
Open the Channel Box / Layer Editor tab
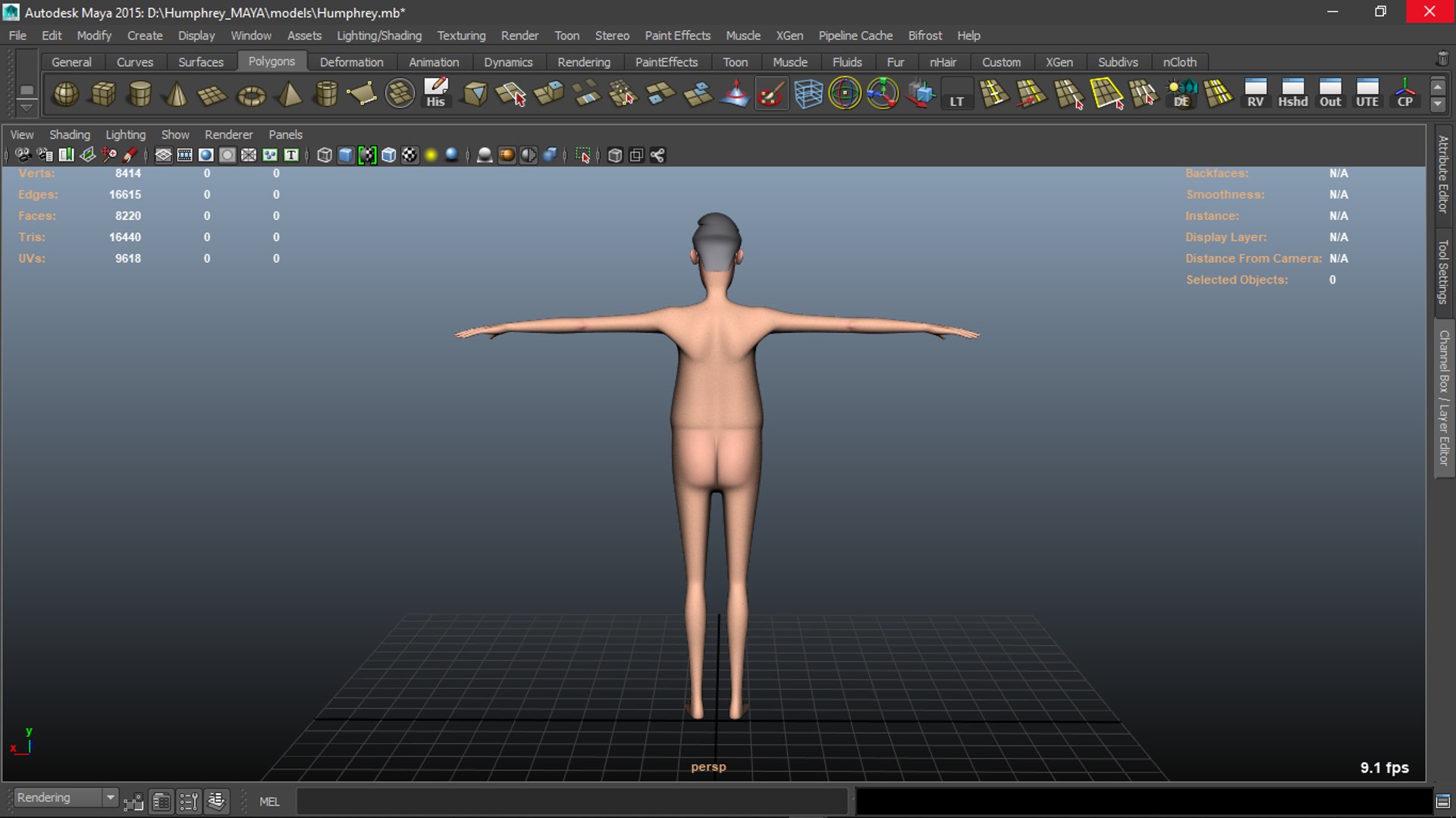(1443, 398)
